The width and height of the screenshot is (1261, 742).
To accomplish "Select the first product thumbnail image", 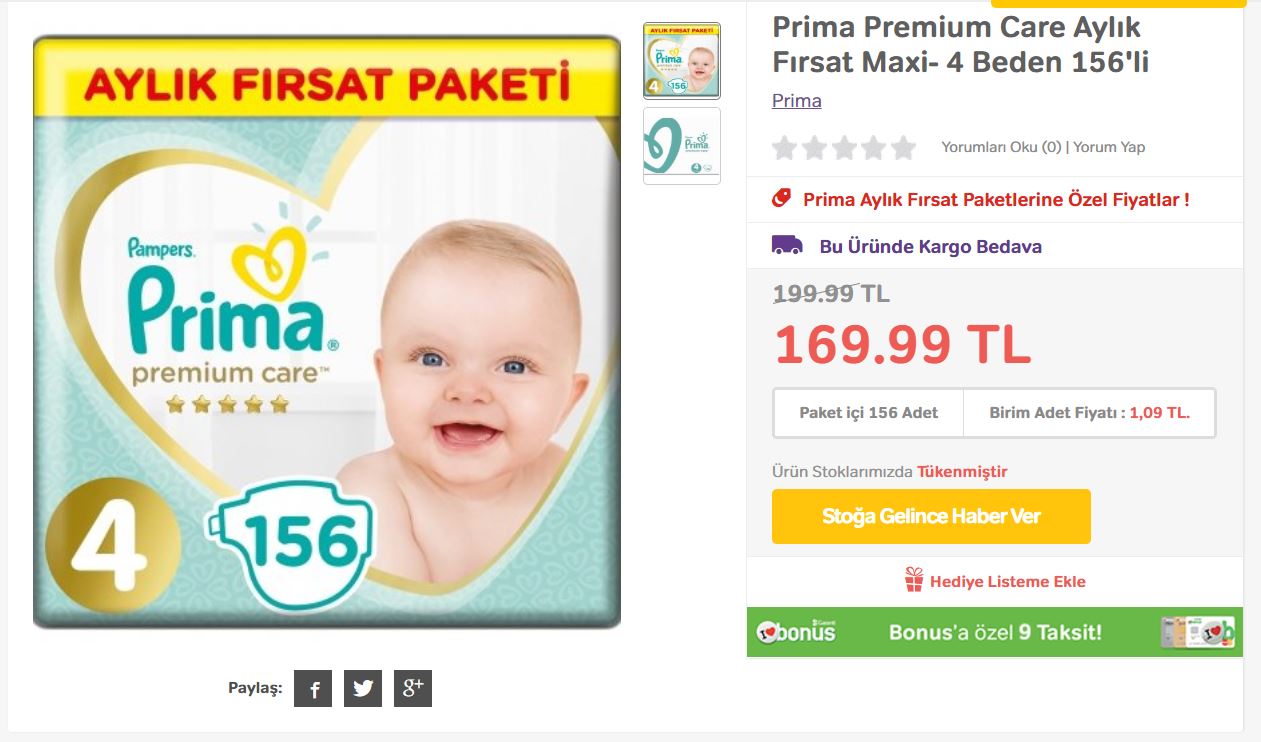I will pos(682,60).
